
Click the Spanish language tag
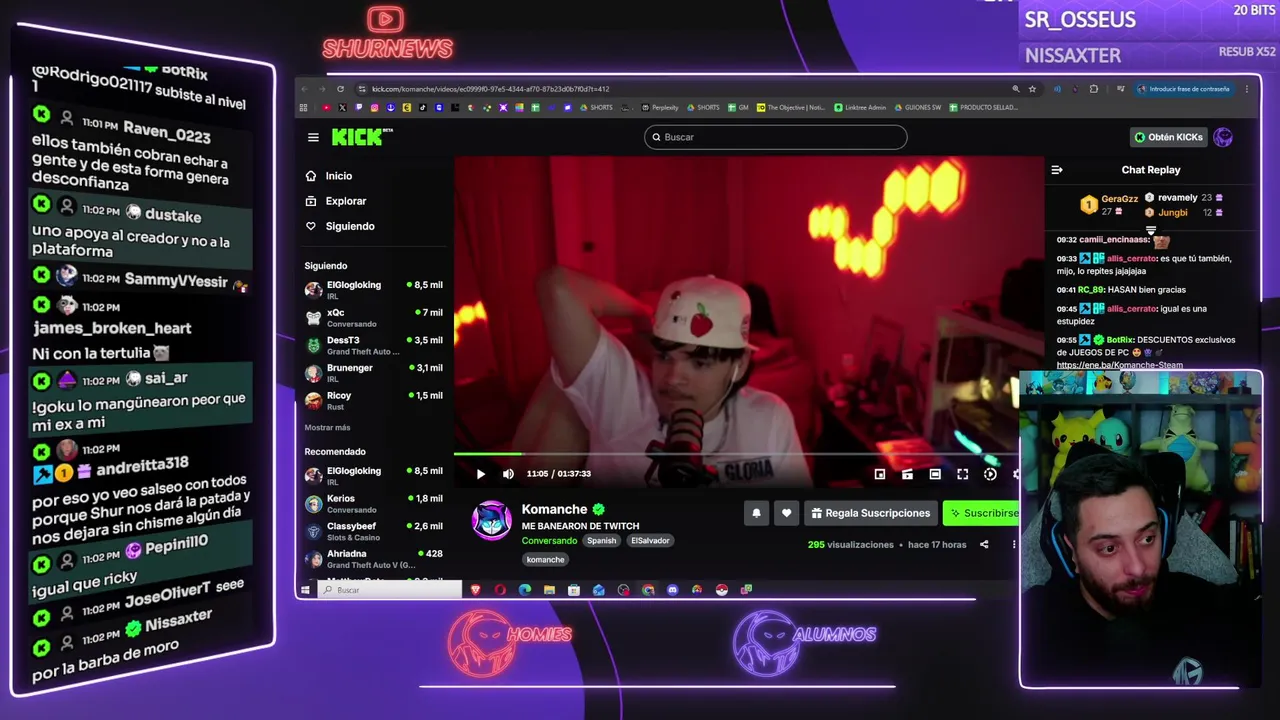pyautogui.click(x=601, y=541)
